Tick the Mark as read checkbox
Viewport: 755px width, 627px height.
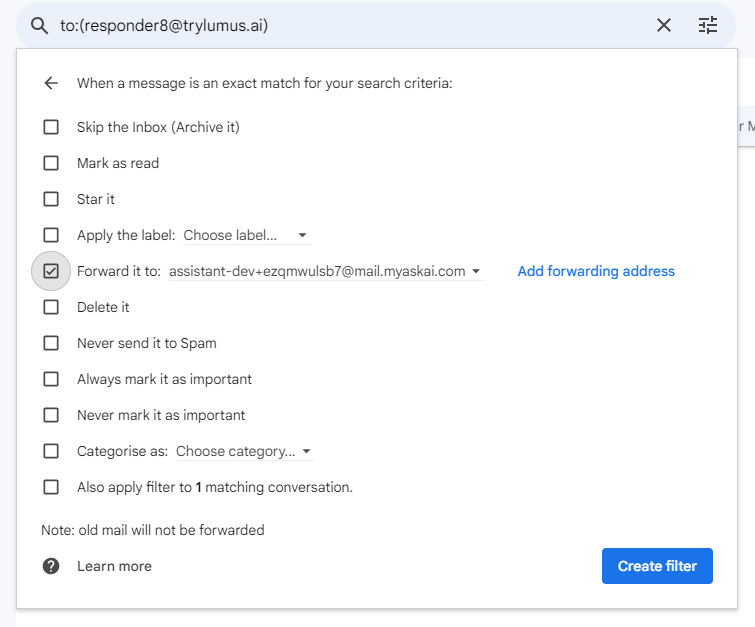click(51, 163)
